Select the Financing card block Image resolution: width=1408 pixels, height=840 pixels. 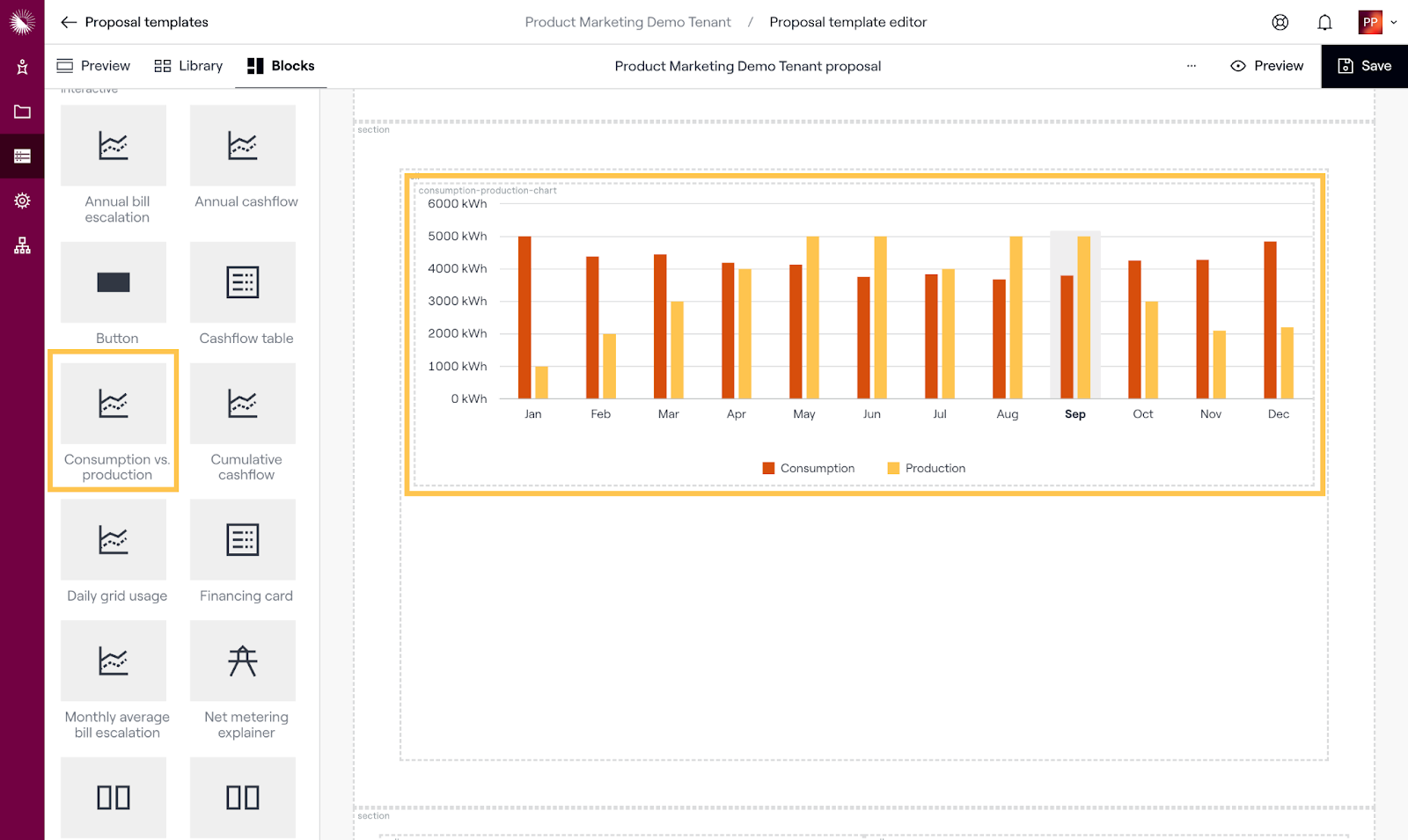[x=243, y=551]
